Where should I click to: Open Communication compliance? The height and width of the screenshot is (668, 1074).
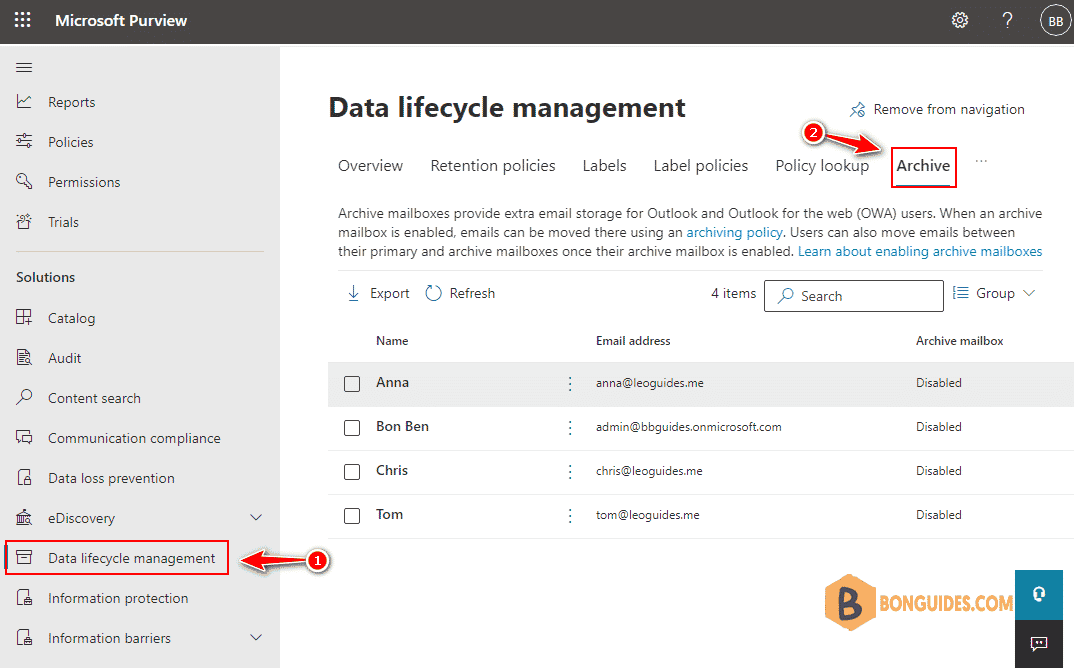(x=134, y=437)
